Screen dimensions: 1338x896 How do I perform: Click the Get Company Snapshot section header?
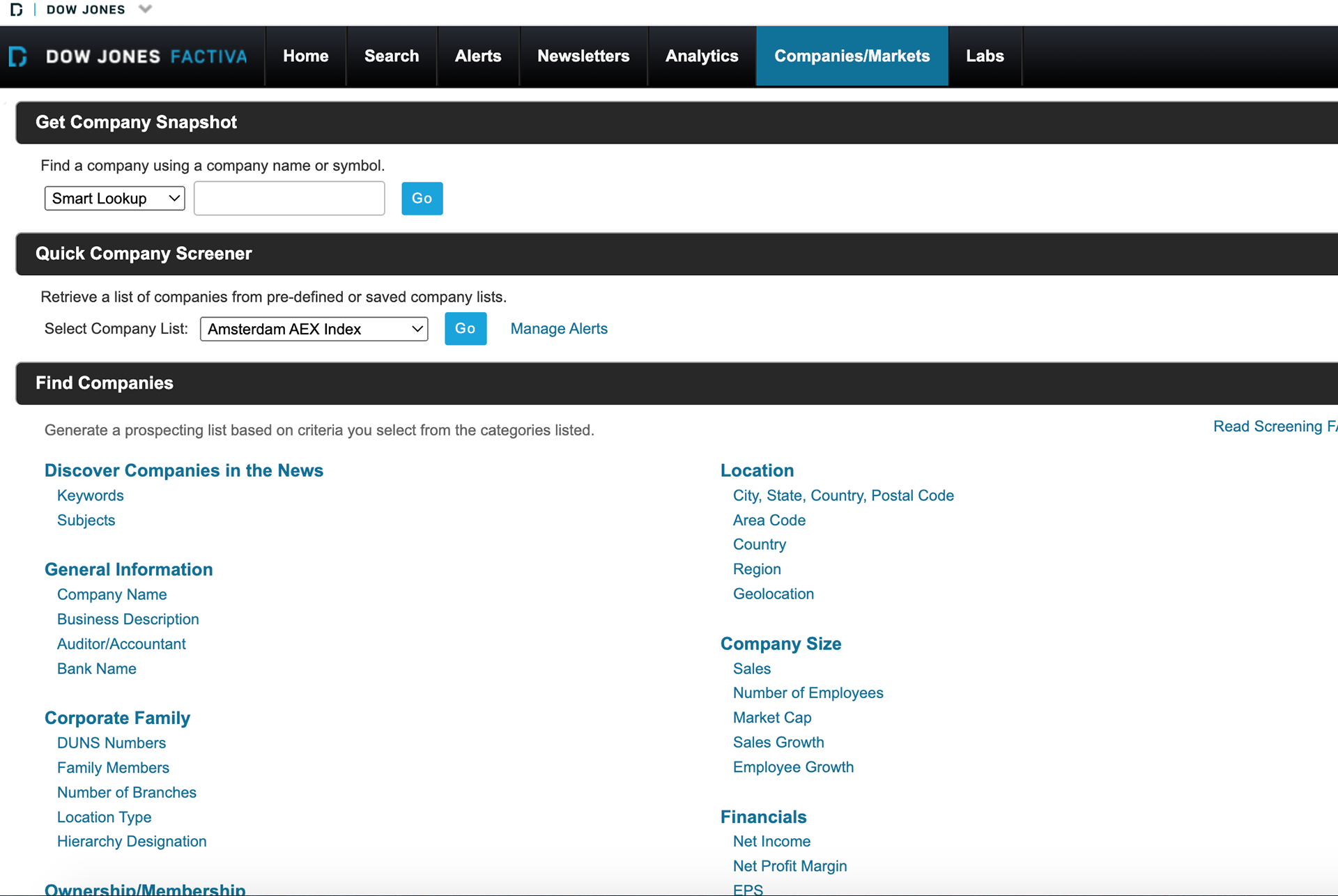click(677, 123)
